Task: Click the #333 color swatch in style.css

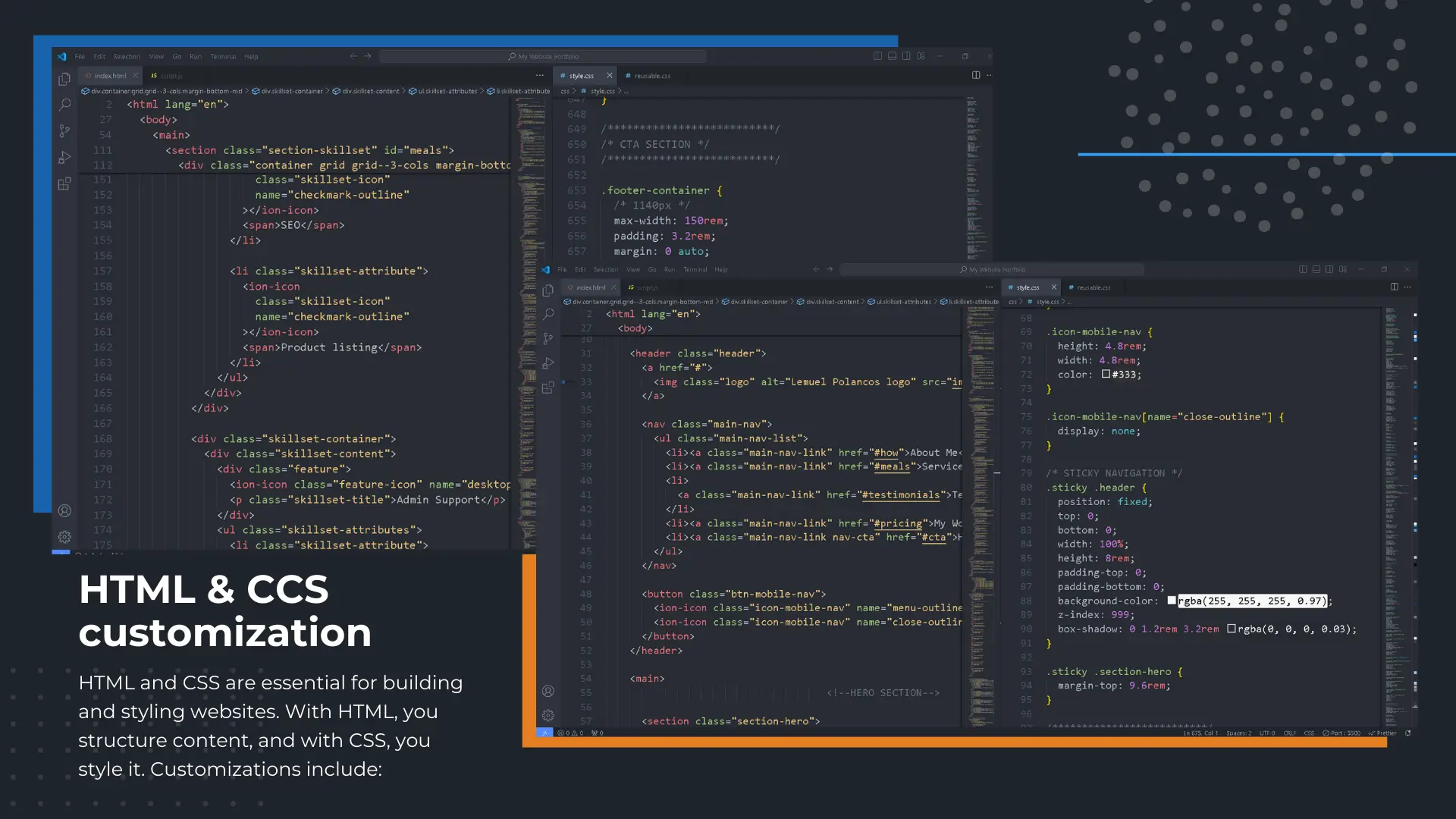Action: click(1106, 374)
